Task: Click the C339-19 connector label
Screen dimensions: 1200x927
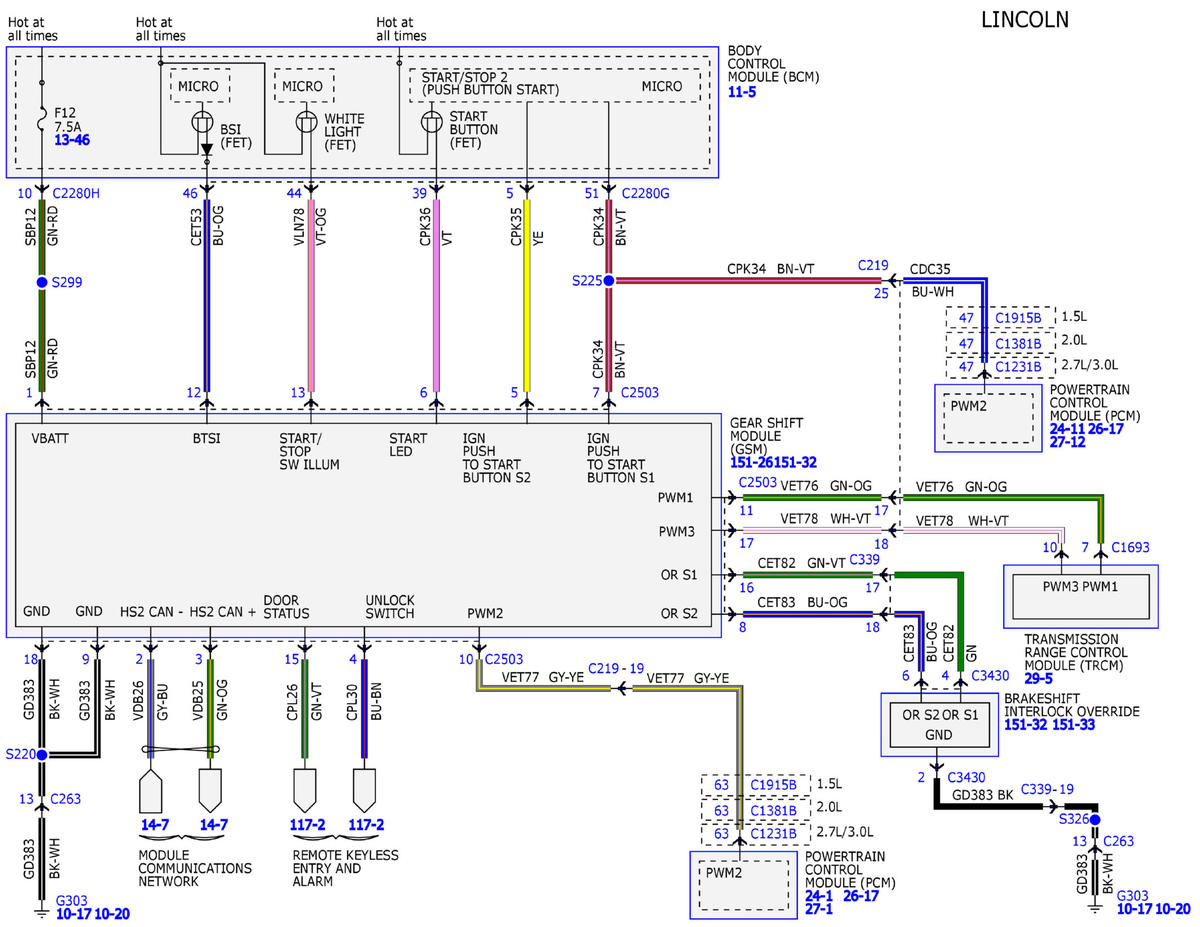Action: (x=1046, y=789)
